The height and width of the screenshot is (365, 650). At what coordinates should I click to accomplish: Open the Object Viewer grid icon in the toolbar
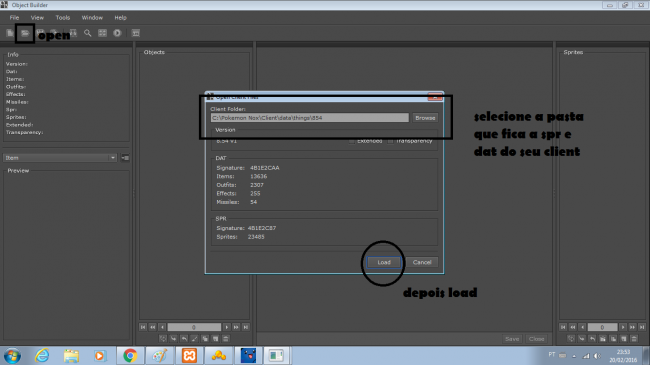pos(102,33)
